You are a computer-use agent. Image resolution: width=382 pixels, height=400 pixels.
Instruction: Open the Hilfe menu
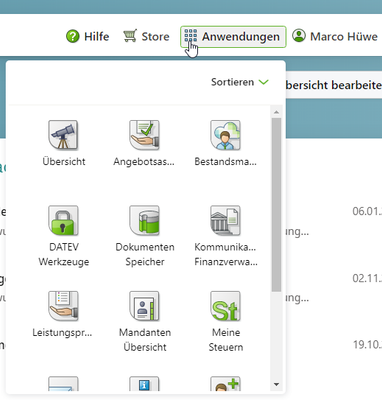click(x=88, y=36)
